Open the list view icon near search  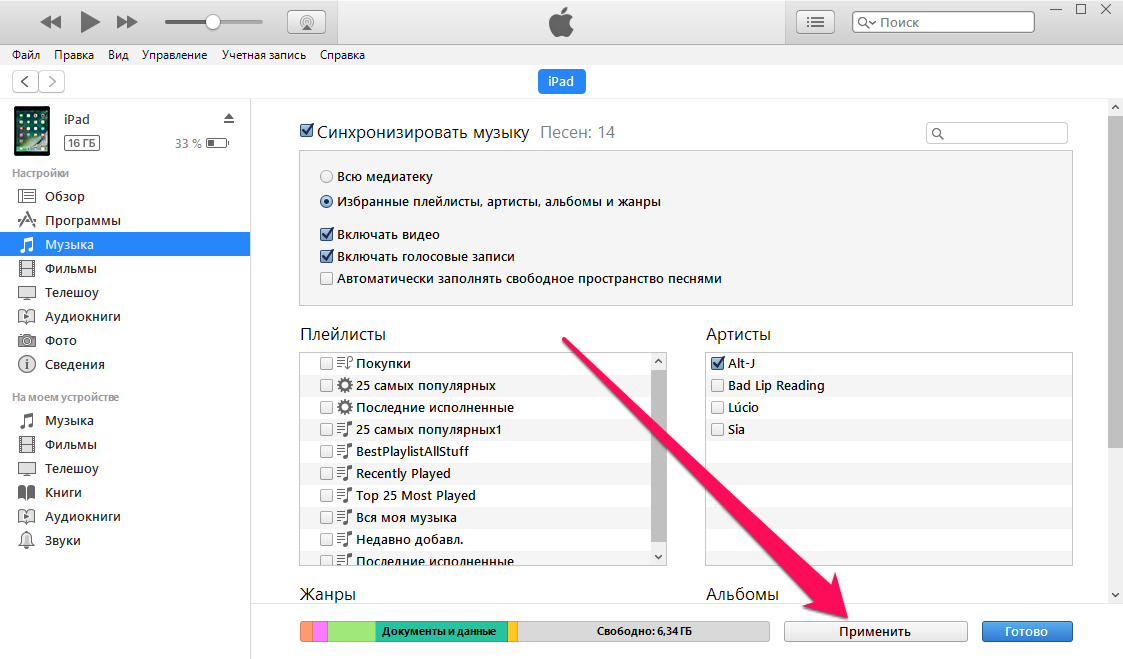tap(815, 22)
